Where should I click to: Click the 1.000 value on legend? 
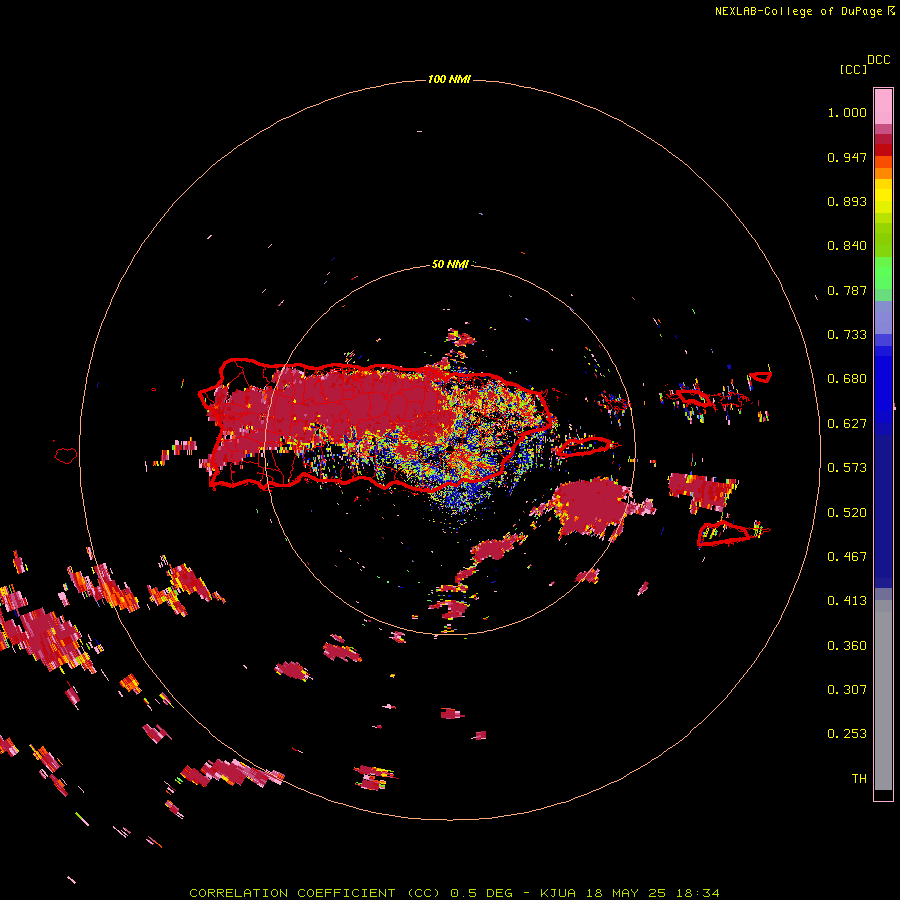click(x=847, y=112)
